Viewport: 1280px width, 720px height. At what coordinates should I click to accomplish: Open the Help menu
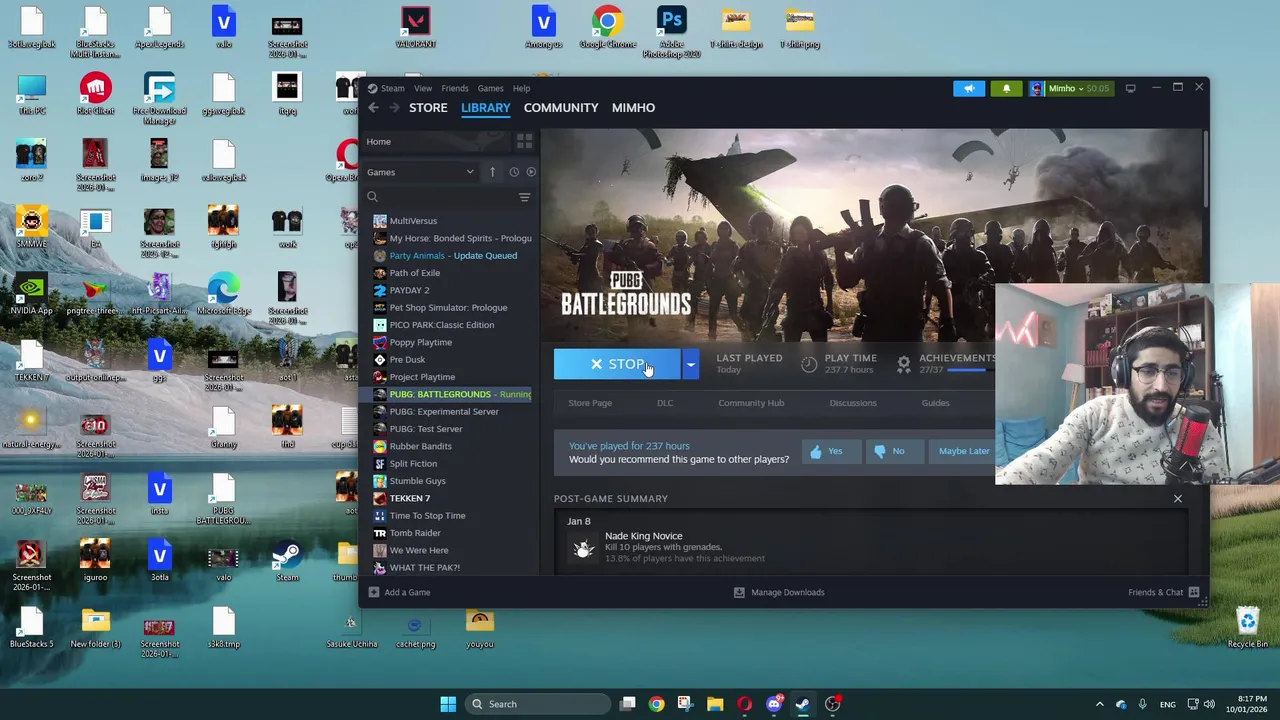click(521, 88)
